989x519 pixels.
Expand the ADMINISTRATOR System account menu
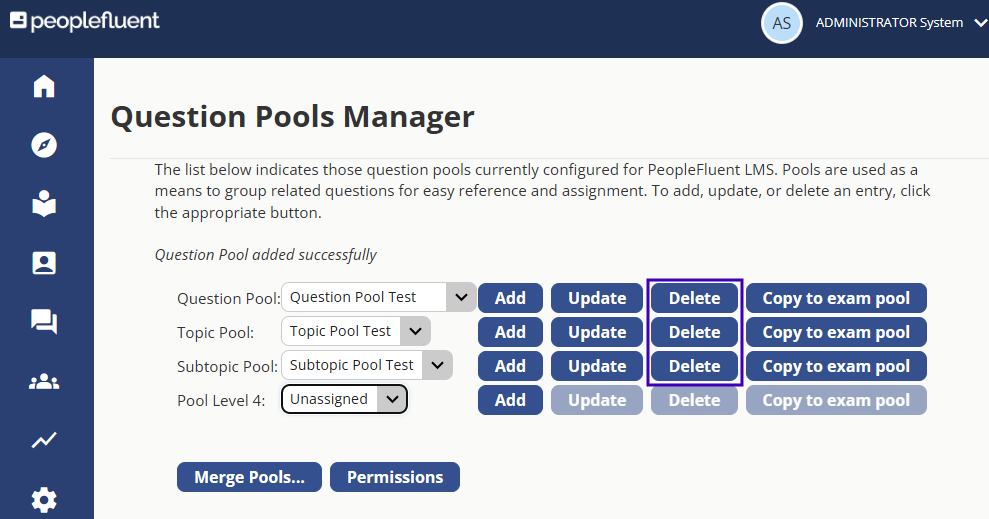pos(901,23)
